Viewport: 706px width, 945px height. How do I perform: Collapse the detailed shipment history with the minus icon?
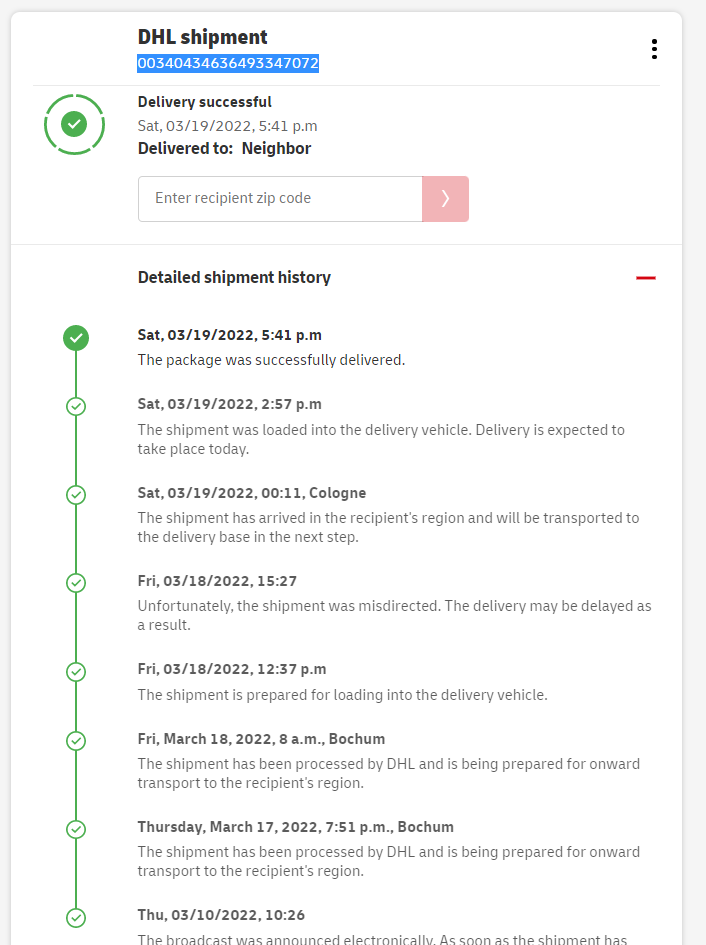pyautogui.click(x=646, y=278)
